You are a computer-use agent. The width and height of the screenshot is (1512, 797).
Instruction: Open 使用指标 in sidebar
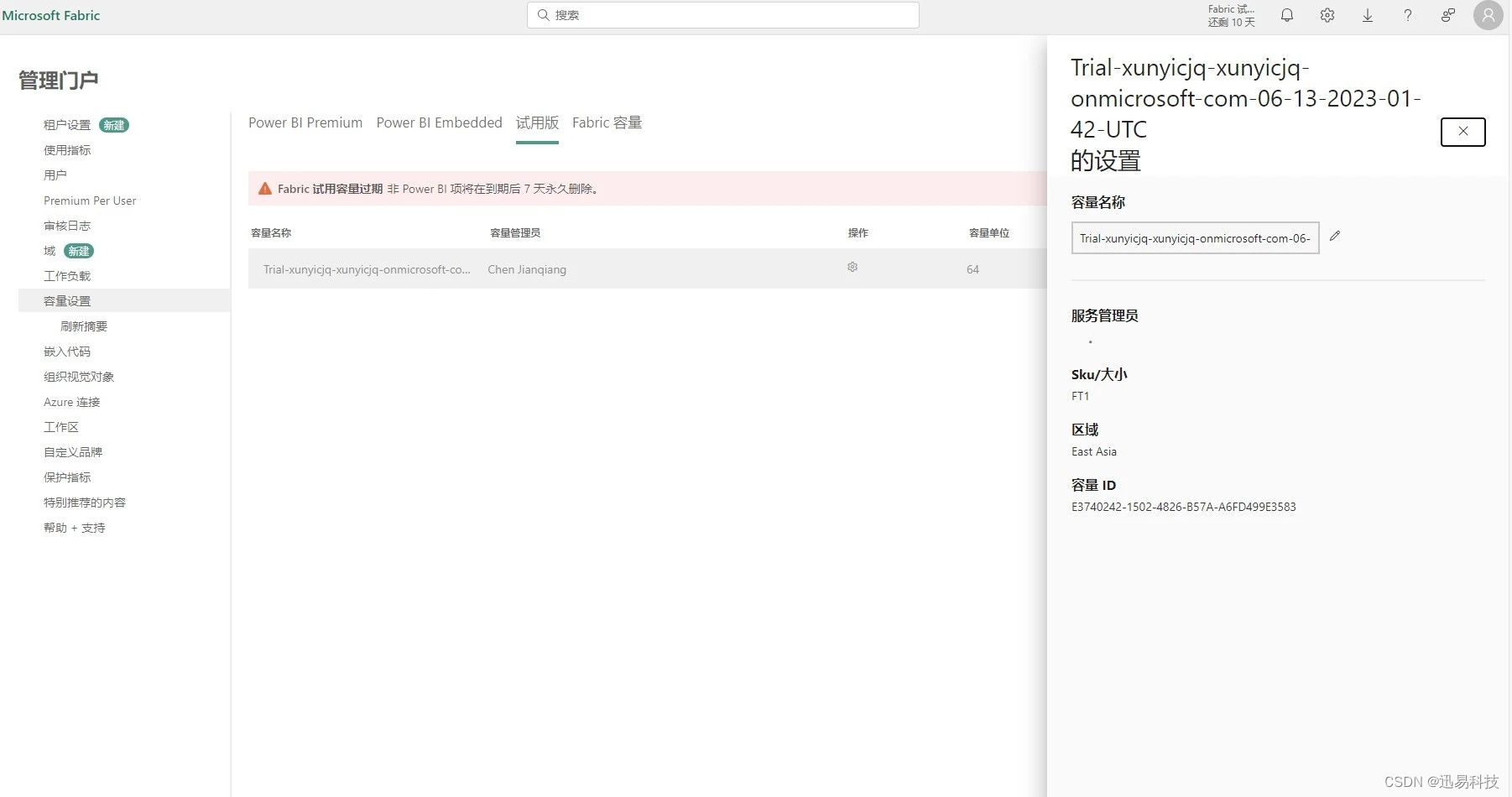pyautogui.click(x=67, y=150)
